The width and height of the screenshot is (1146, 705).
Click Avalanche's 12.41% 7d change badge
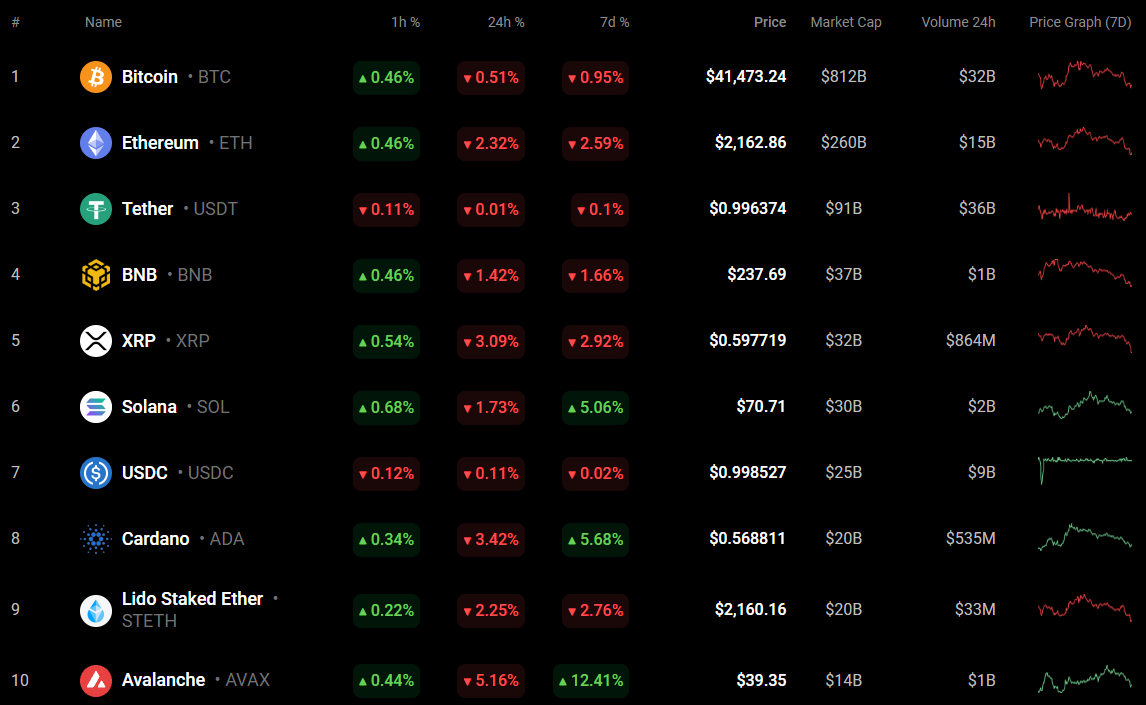[x=591, y=681]
